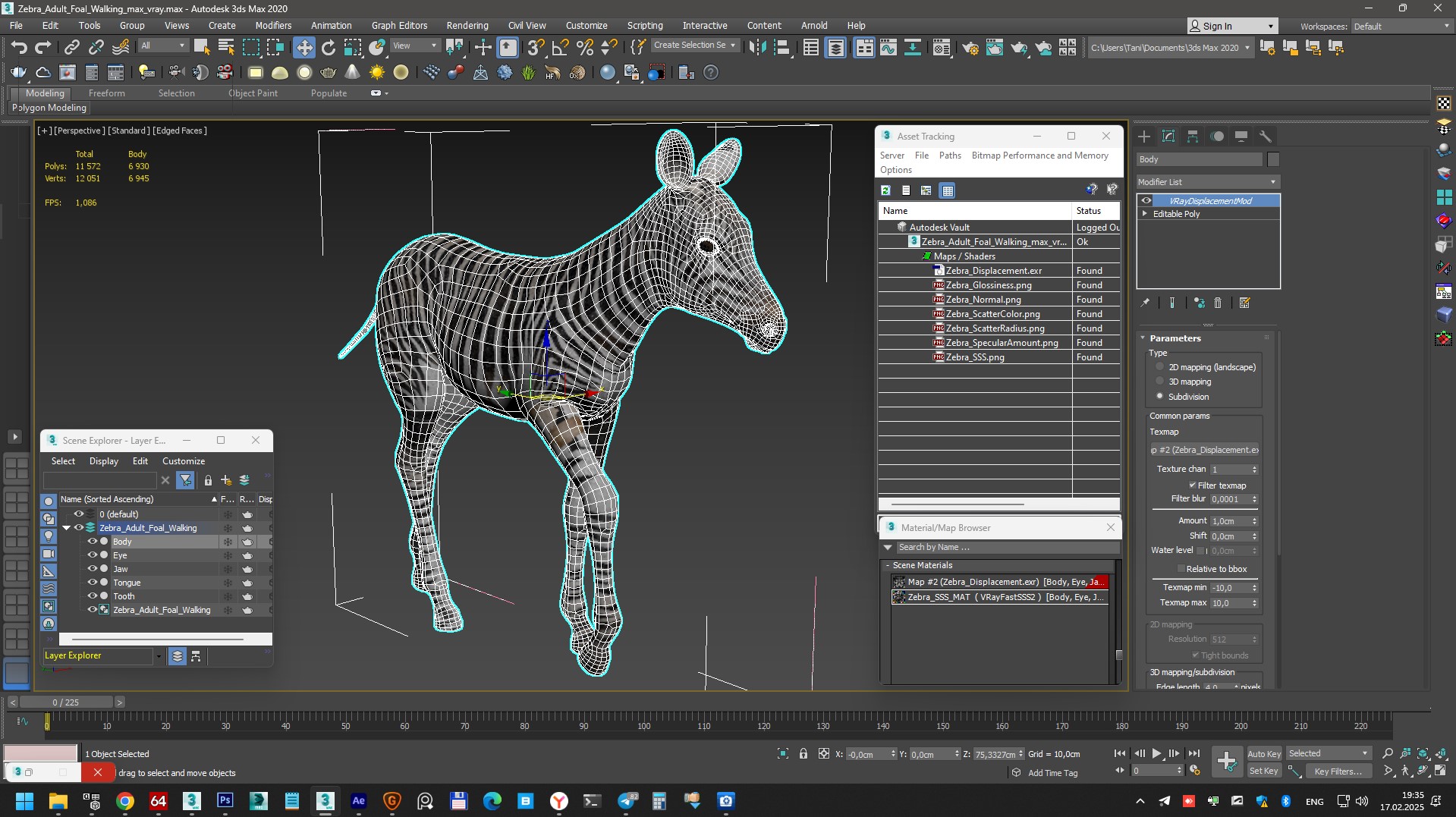Click Pin Stack icon under modifier stack
The image size is (1456, 817).
[x=1145, y=303]
